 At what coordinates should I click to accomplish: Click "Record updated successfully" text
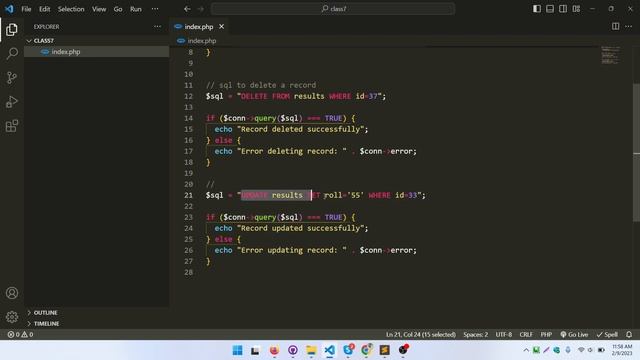coord(302,228)
